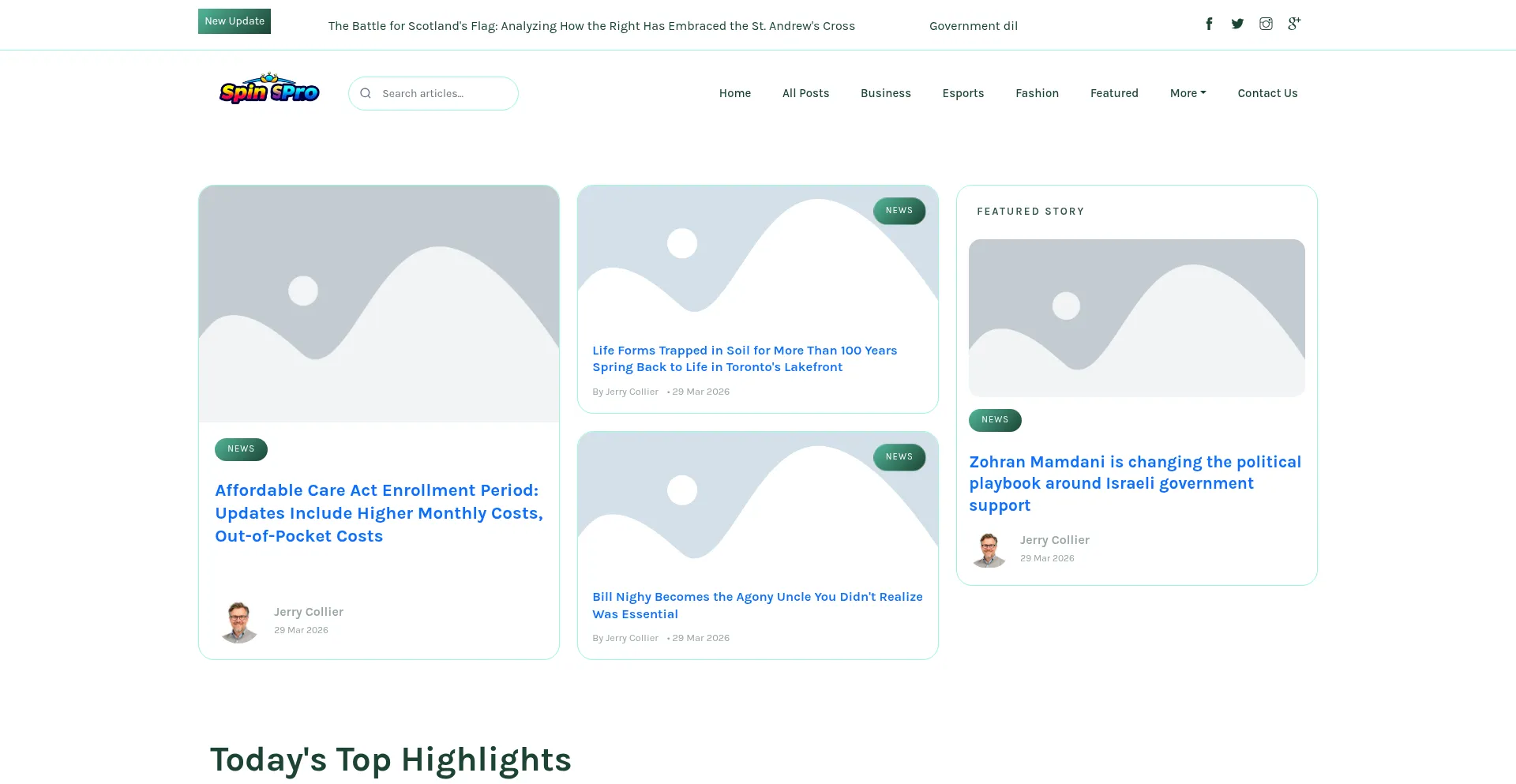Open Life Forms Trapped in Soil article

point(745,358)
